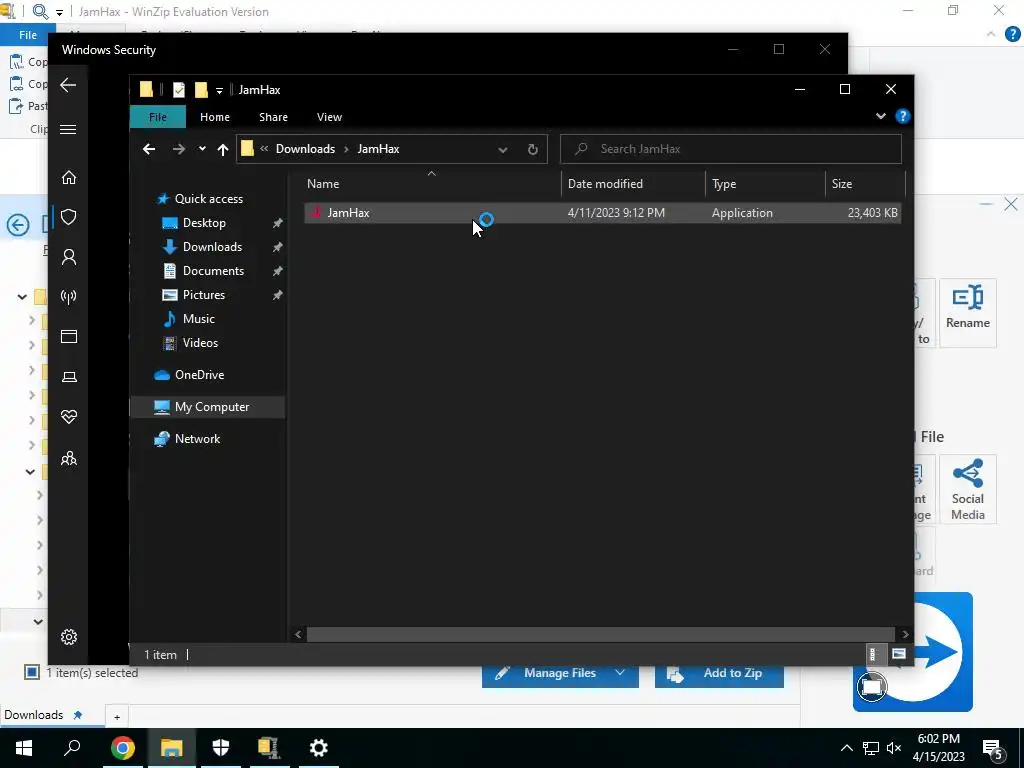Open Virus & threat protection shield icon

(x=69, y=217)
